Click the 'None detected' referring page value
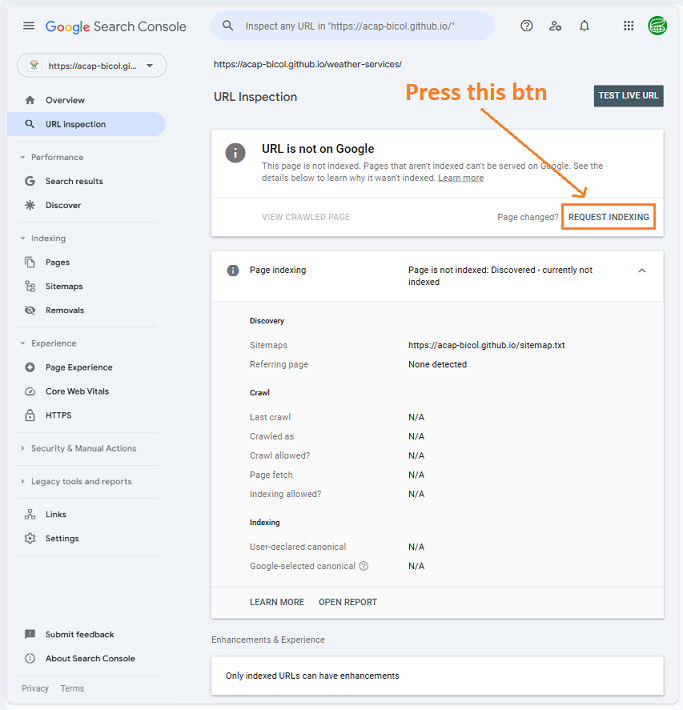 pyautogui.click(x=437, y=365)
